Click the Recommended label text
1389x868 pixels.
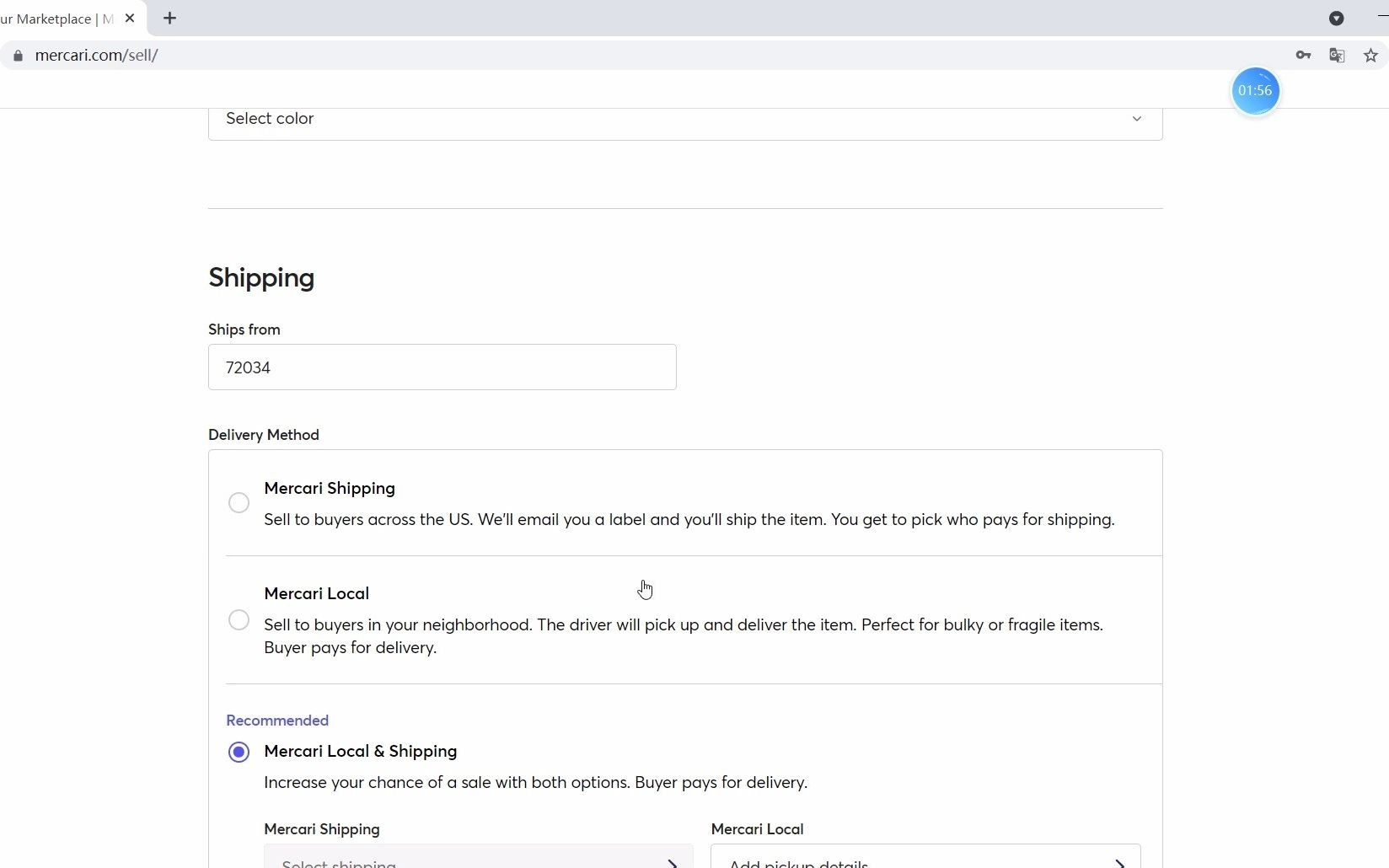click(277, 721)
